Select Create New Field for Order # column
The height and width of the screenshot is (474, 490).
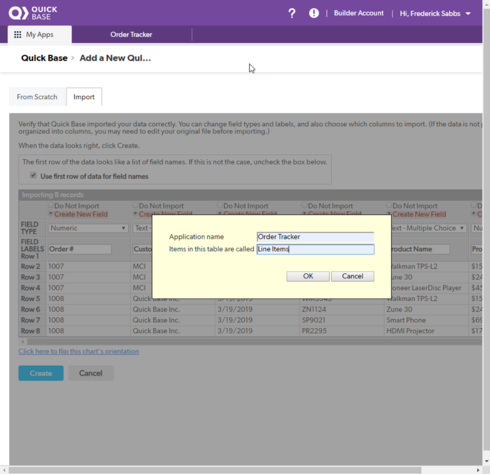pyautogui.click(x=51, y=213)
